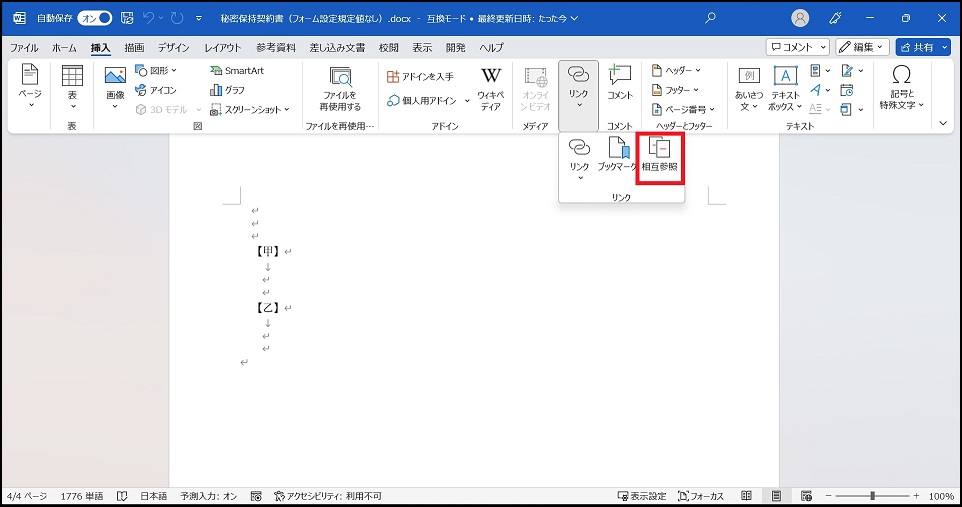
Task: Click the Save icon in title bar
Action: coord(127,18)
